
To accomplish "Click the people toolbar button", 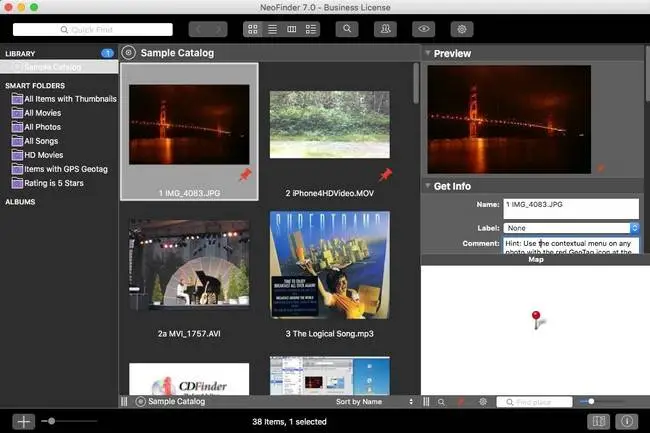I will pyautogui.click(x=385, y=29).
